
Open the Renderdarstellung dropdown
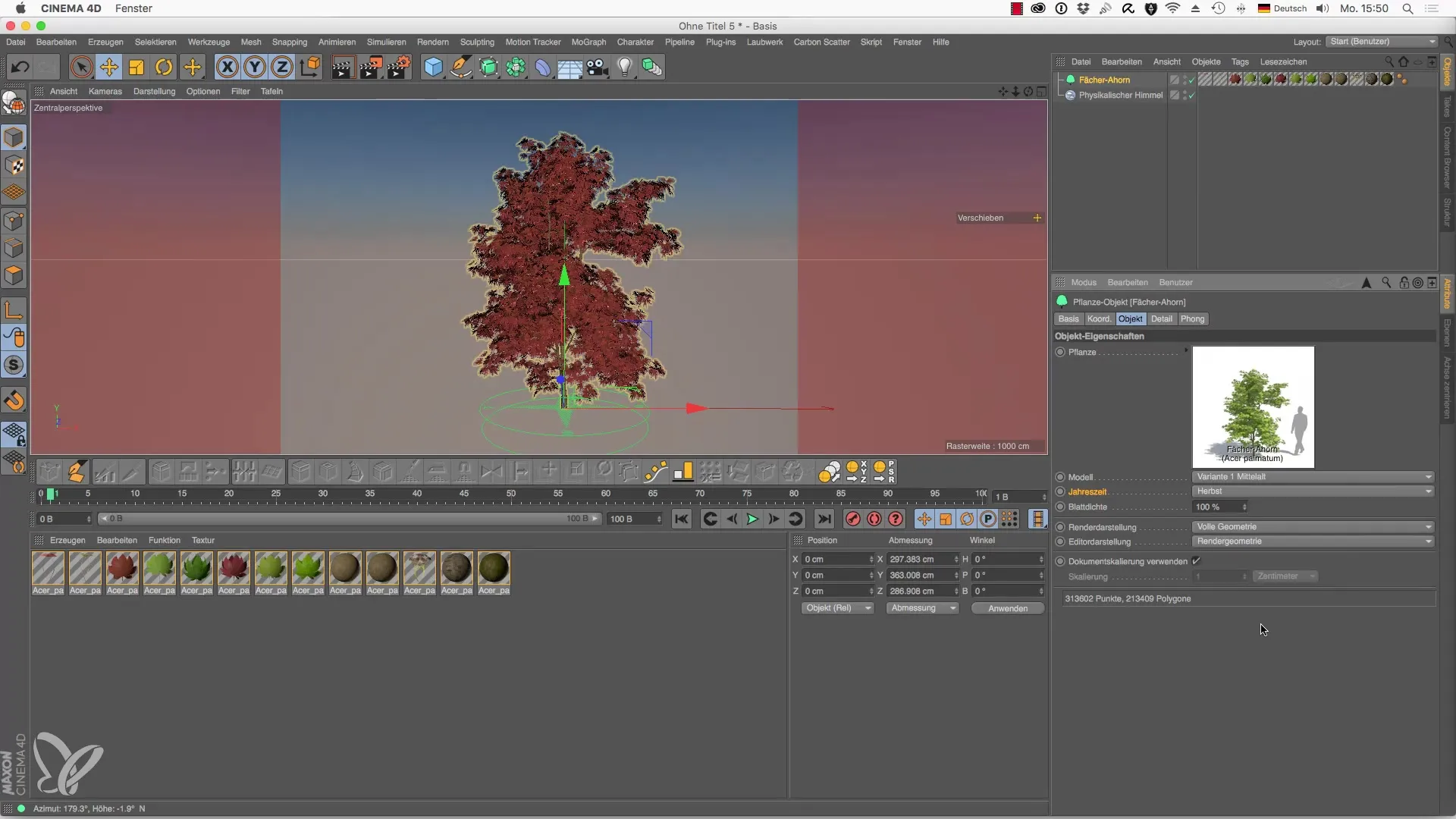tap(1313, 527)
